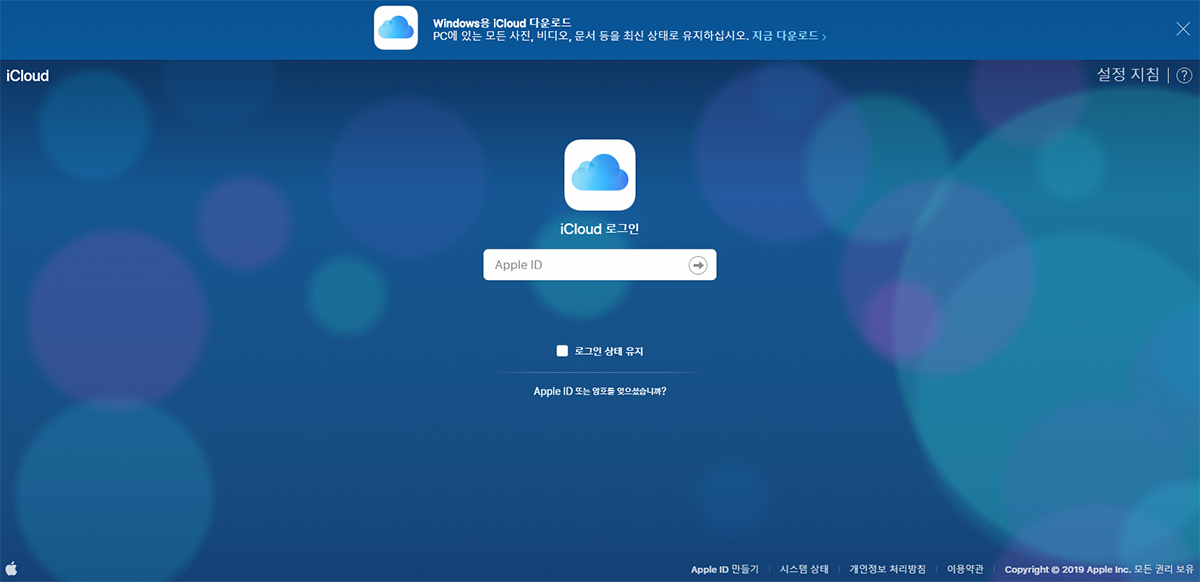Image resolution: width=1200 pixels, height=582 pixels.
Task: Click the large iCloud cloud app icon
Action: [600, 174]
